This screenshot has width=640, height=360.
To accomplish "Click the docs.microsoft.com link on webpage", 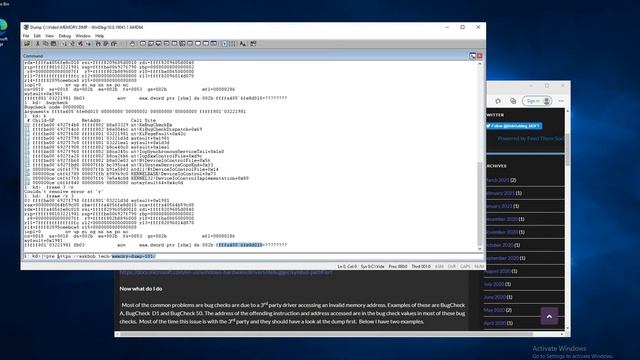I will pos(226,272).
